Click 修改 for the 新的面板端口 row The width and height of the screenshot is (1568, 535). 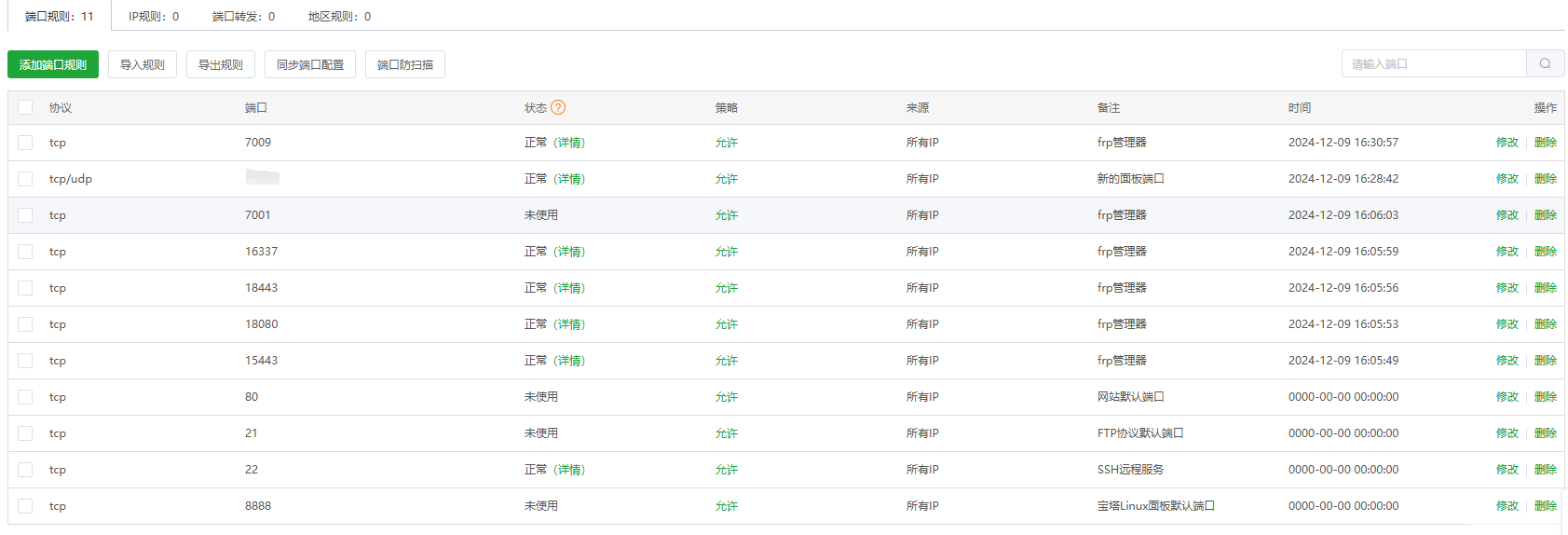click(1507, 179)
